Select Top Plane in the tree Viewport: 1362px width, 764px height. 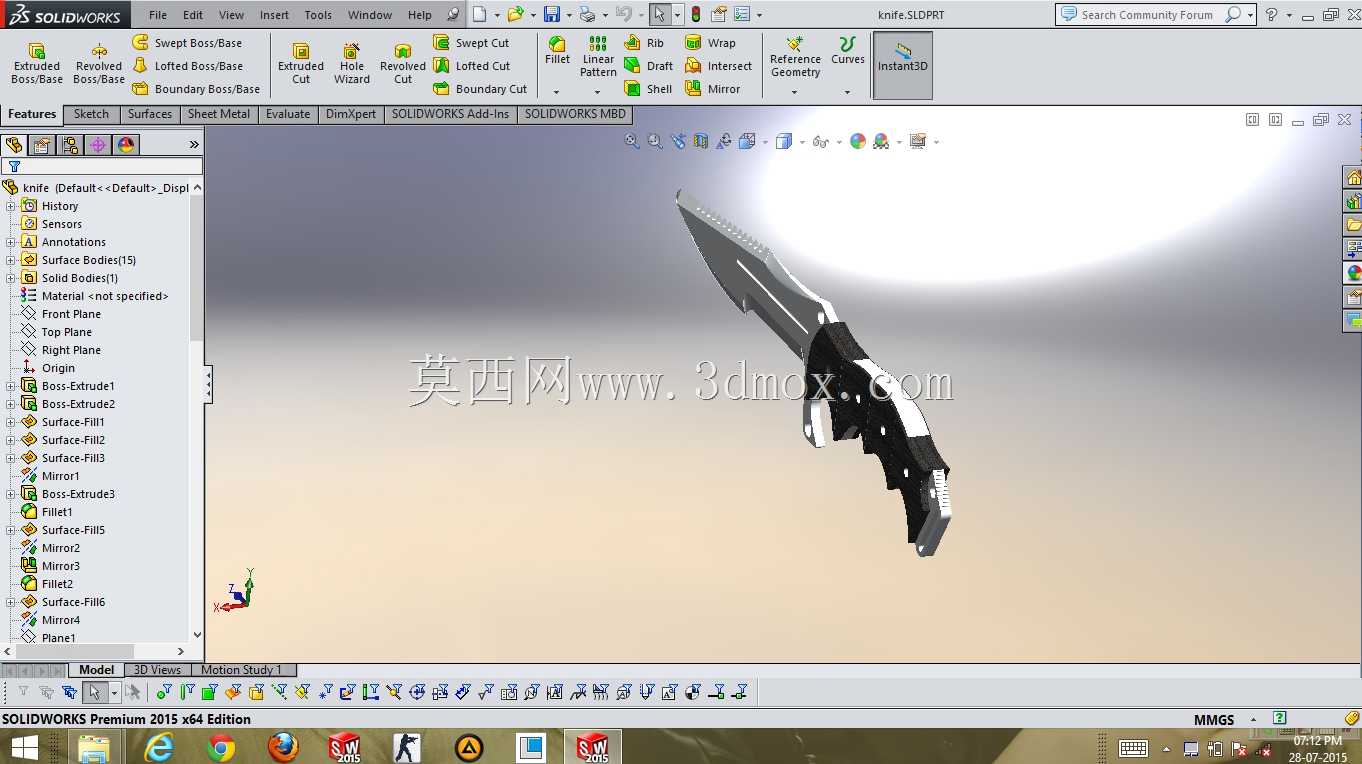[x=66, y=332]
